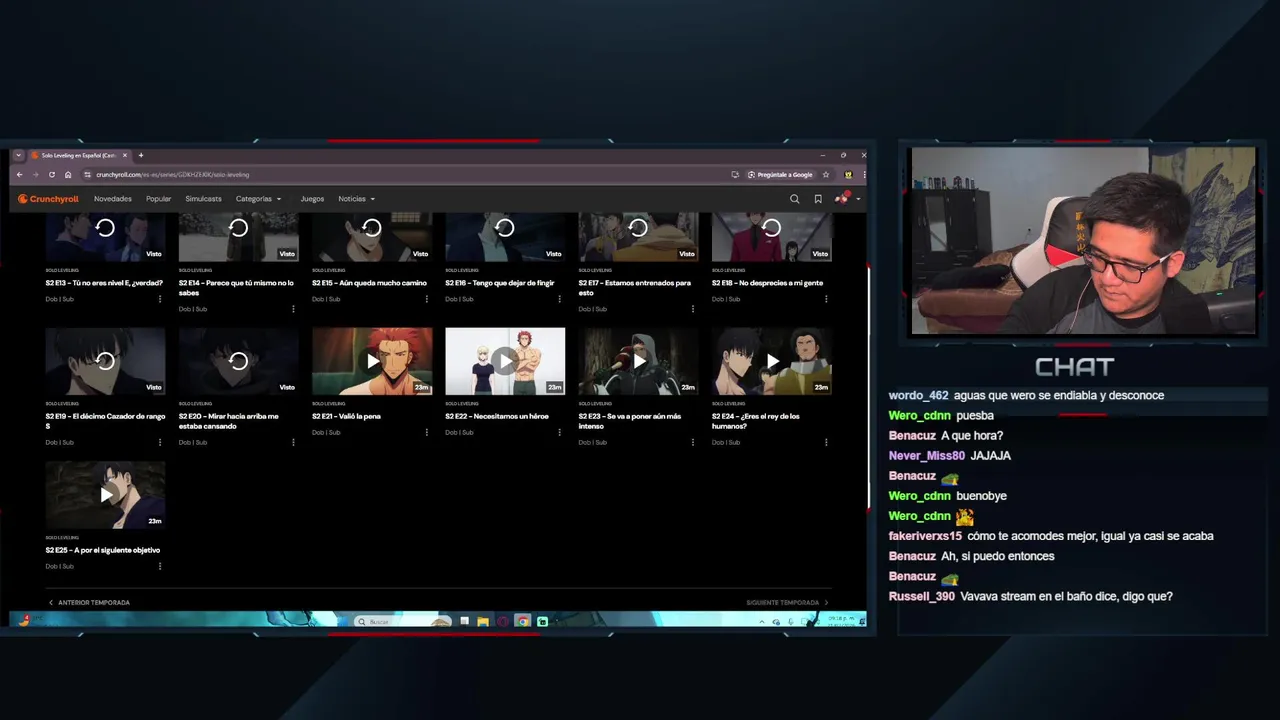Open more options for S2 E23

[693, 442]
